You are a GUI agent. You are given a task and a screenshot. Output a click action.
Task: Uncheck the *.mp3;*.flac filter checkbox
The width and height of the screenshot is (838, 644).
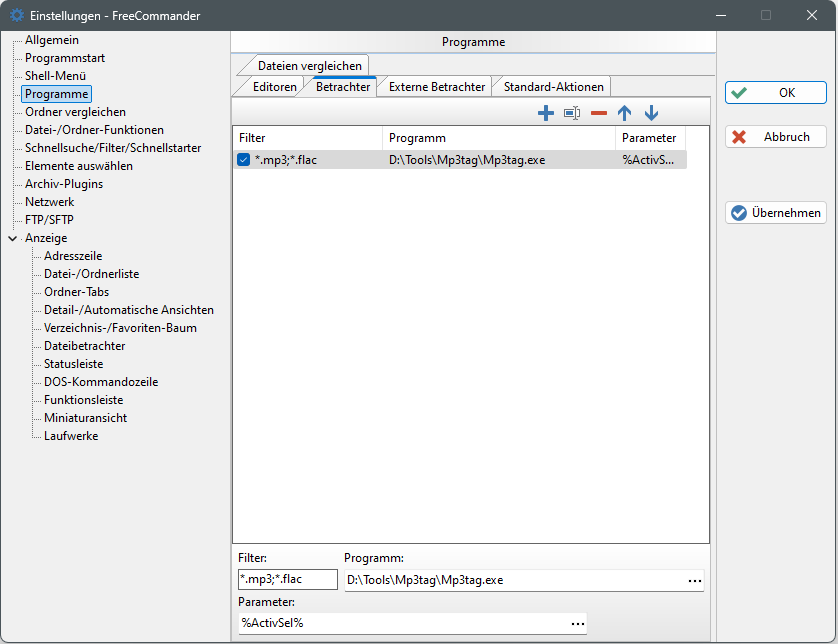coord(244,160)
